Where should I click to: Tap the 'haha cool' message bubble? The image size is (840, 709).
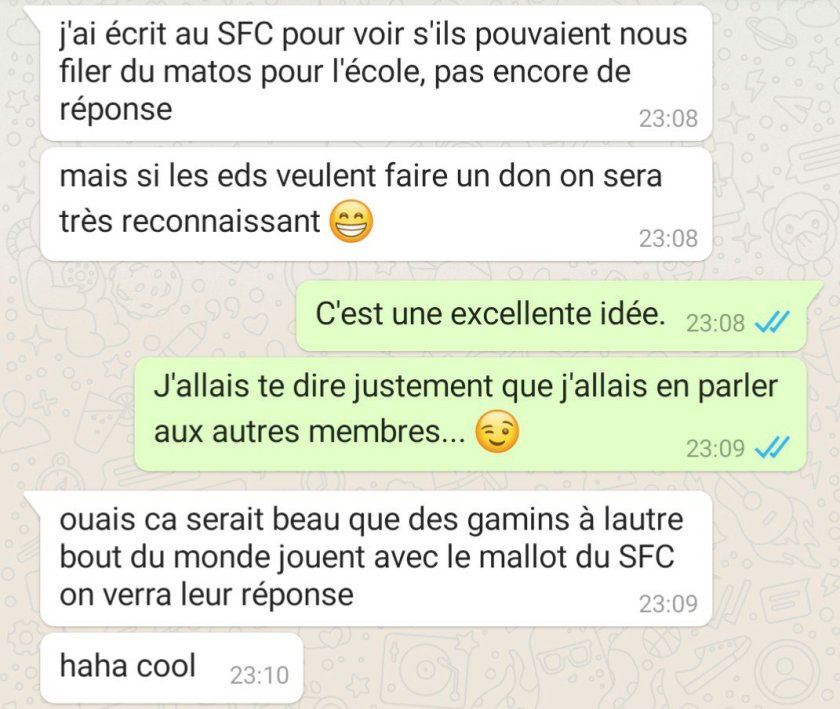tap(172, 668)
